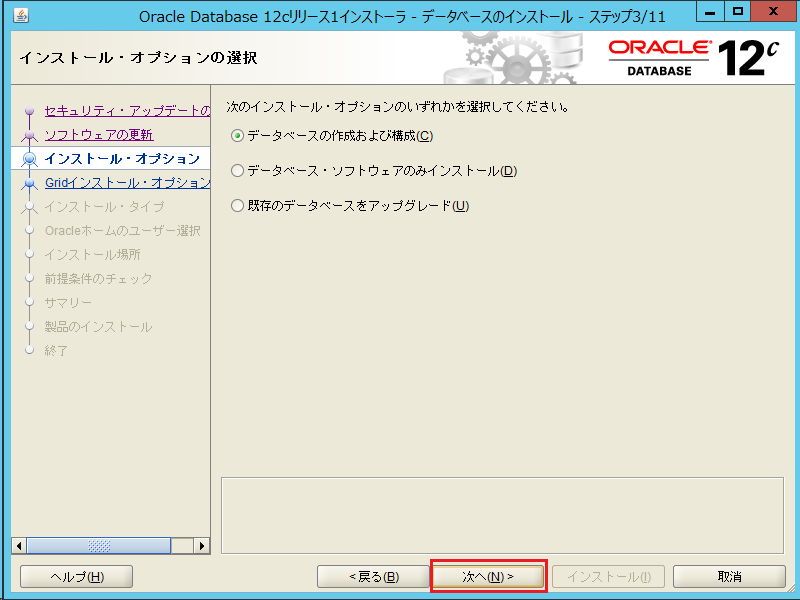Minimize the installer window

coord(710,11)
